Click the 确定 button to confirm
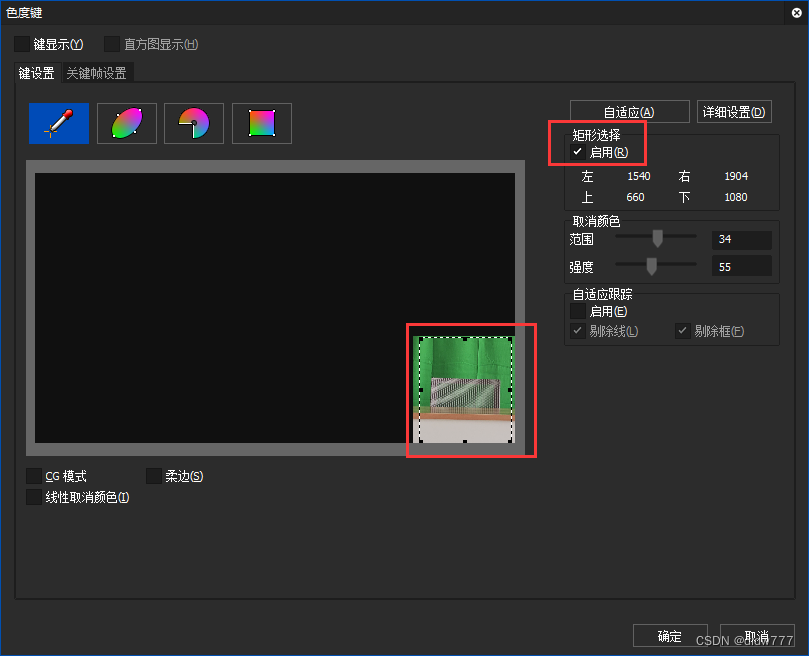The image size is (809, 656). [x=670, y=635]
